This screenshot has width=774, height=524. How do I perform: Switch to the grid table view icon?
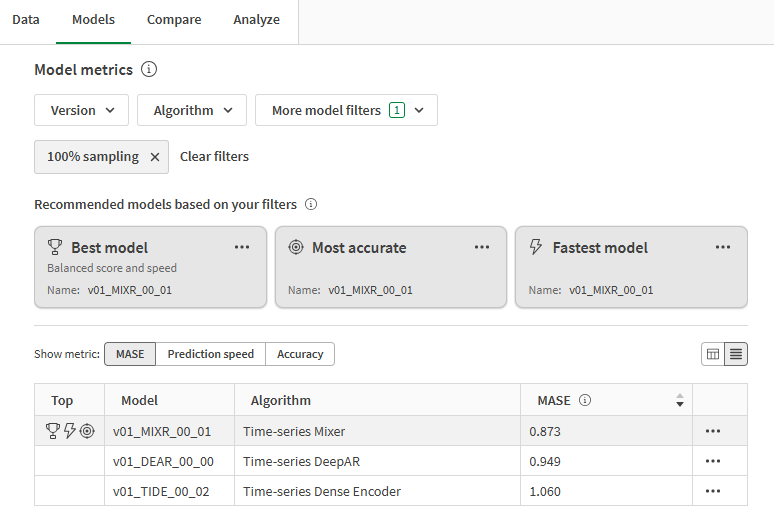coord(713,354)
